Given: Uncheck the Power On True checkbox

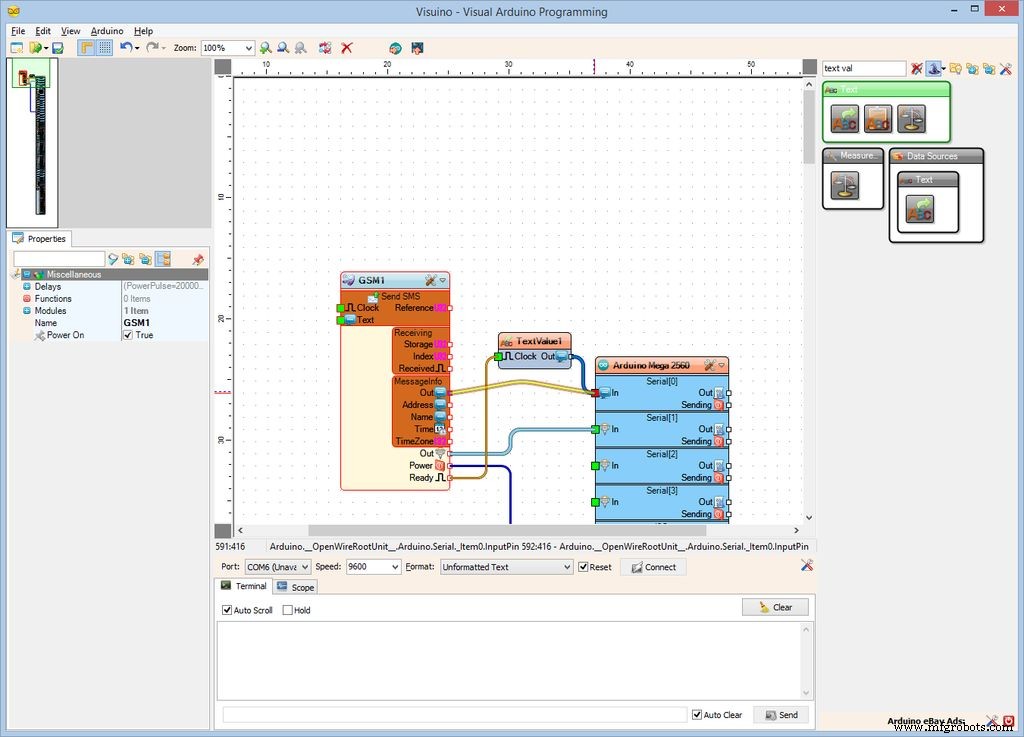Looking at the screenshot, I should [128, 335].
